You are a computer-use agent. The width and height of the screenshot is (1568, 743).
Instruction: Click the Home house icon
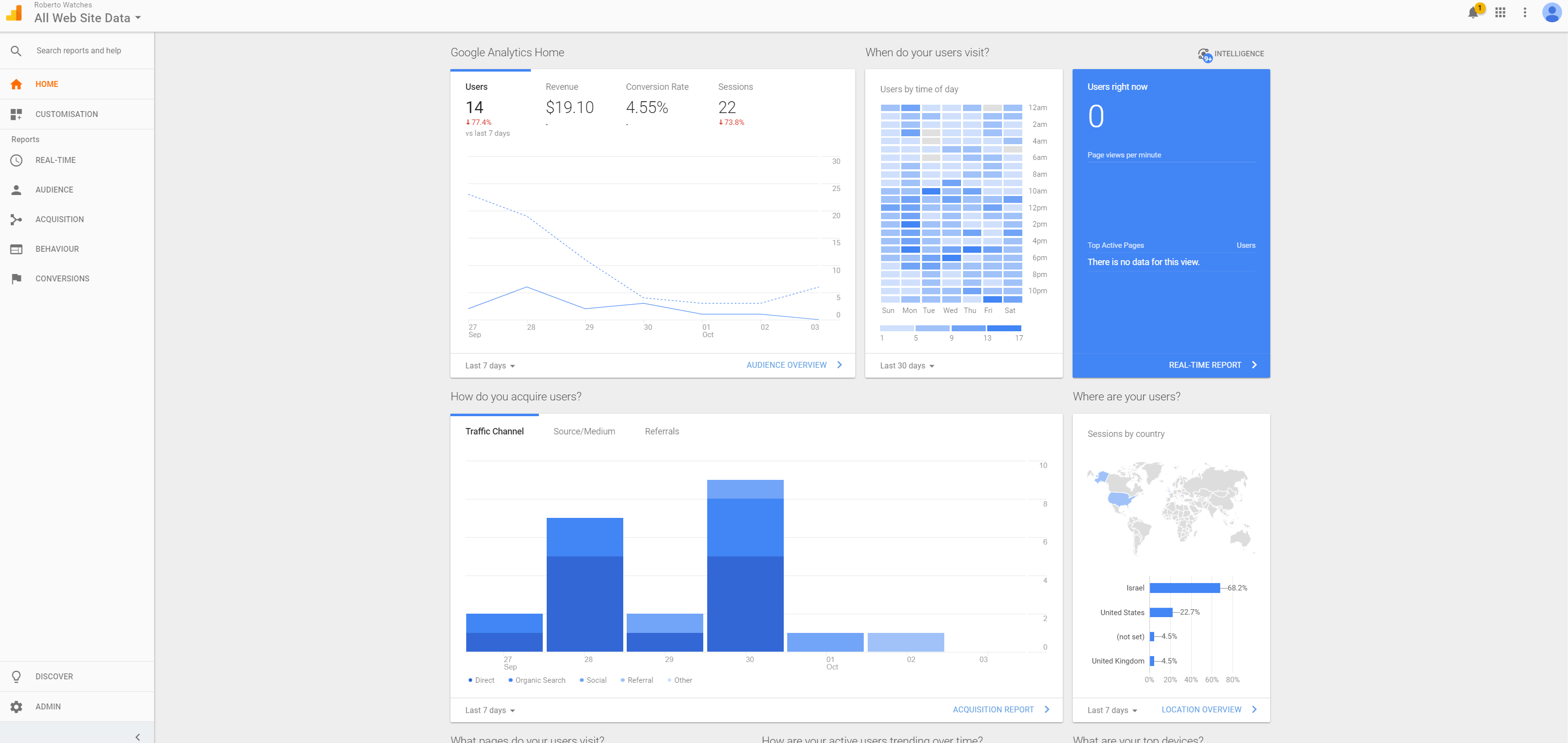point(16,84)
